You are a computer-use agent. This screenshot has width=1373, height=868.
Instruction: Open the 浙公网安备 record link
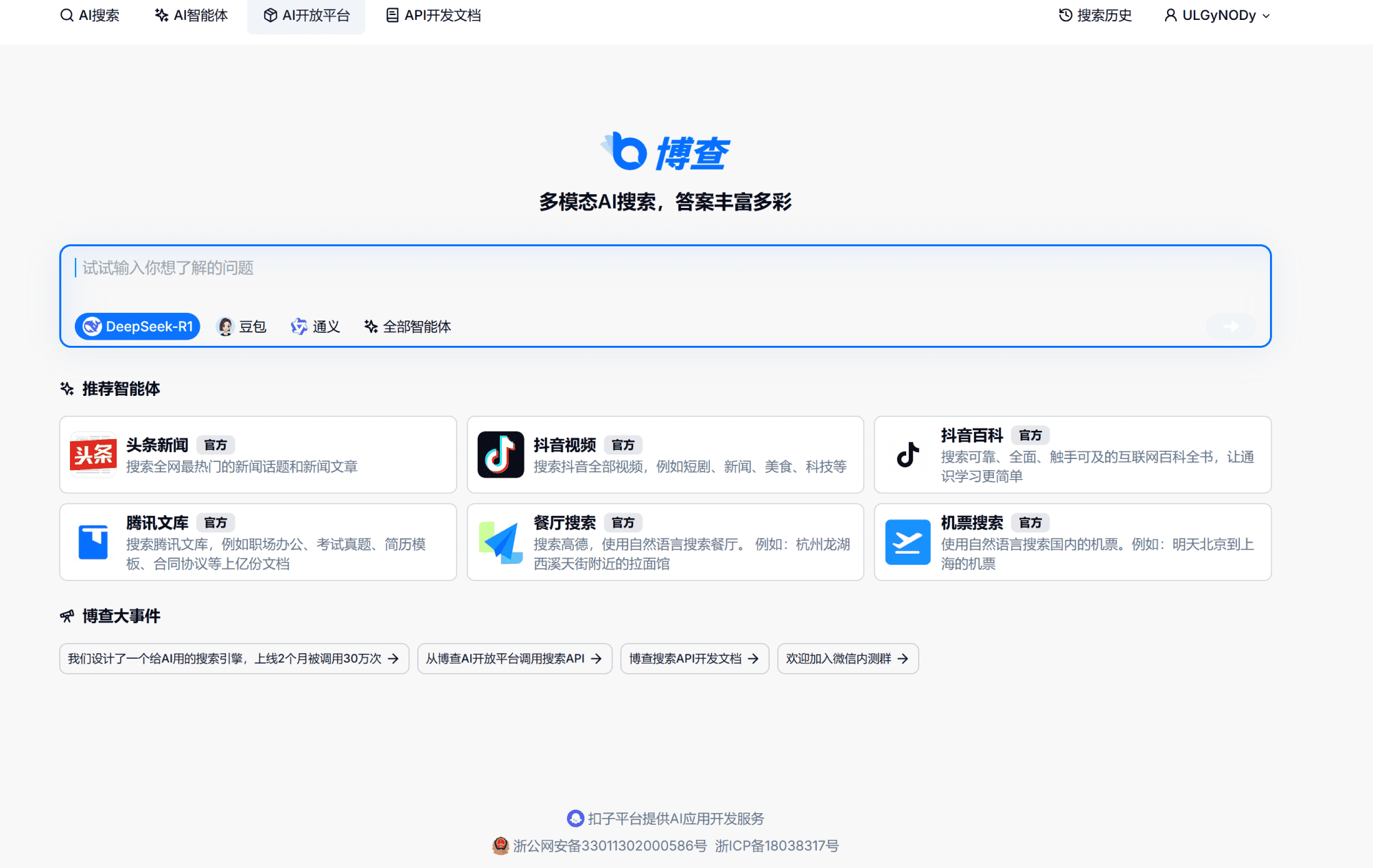(600, 846)
